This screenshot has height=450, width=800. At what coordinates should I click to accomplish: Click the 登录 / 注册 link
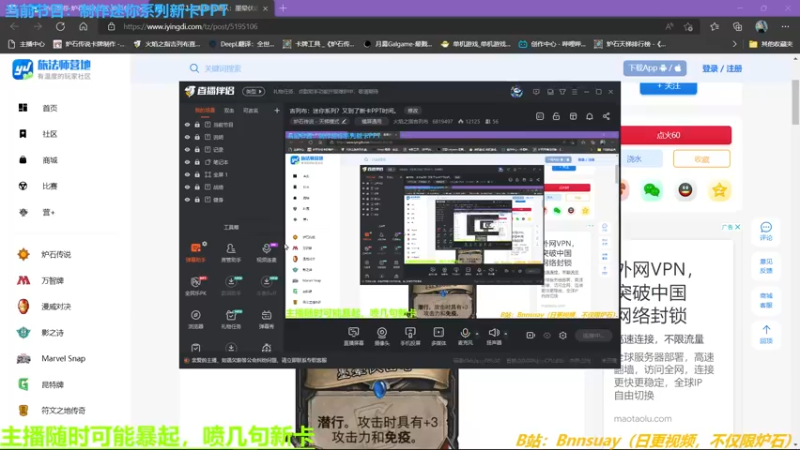point(721,68)
